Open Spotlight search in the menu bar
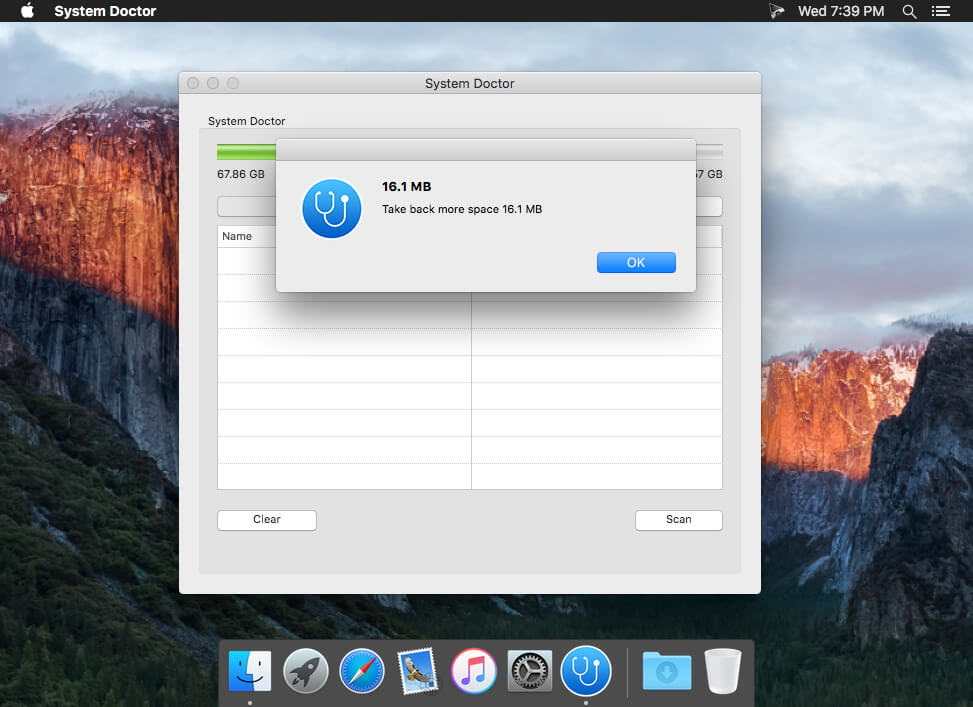Viewport: 973px width, 707px height. point(909,11)
